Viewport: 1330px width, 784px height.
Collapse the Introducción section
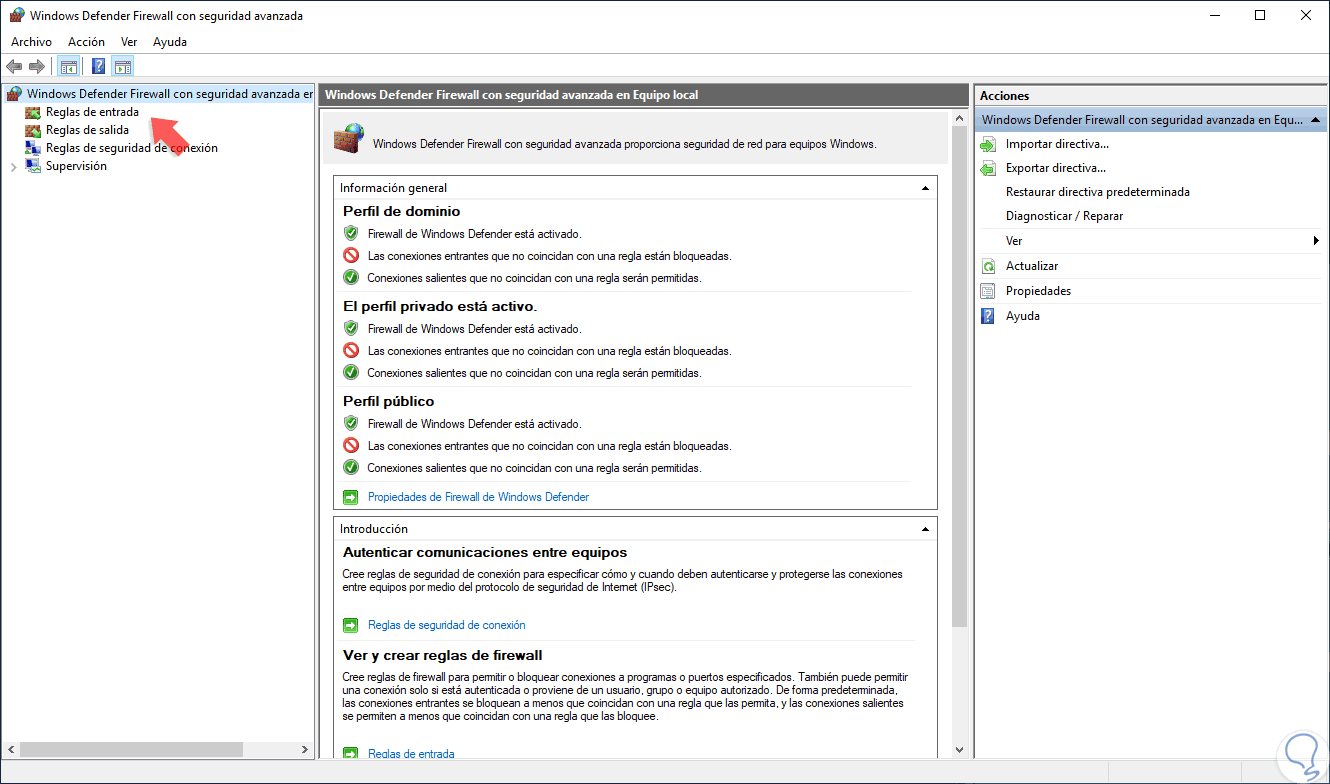pos(926,529)
